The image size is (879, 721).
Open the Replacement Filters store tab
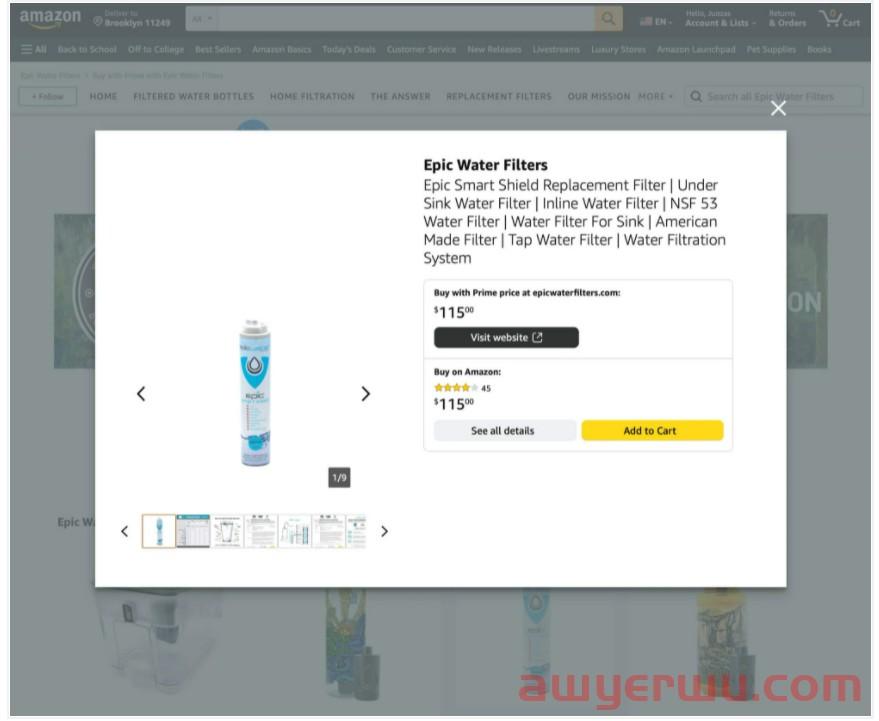pos(499,96)
